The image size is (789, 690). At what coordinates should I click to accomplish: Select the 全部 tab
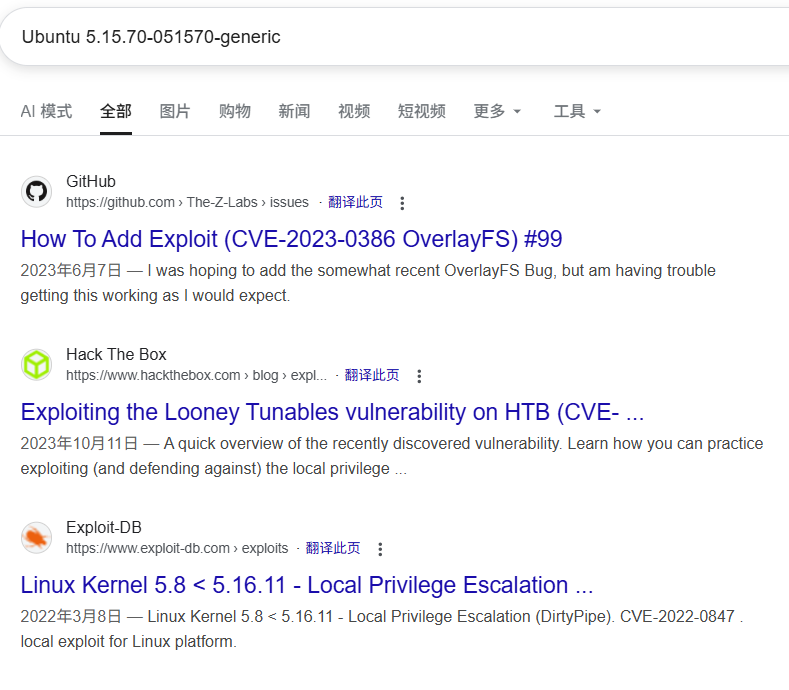coord(116,111)
